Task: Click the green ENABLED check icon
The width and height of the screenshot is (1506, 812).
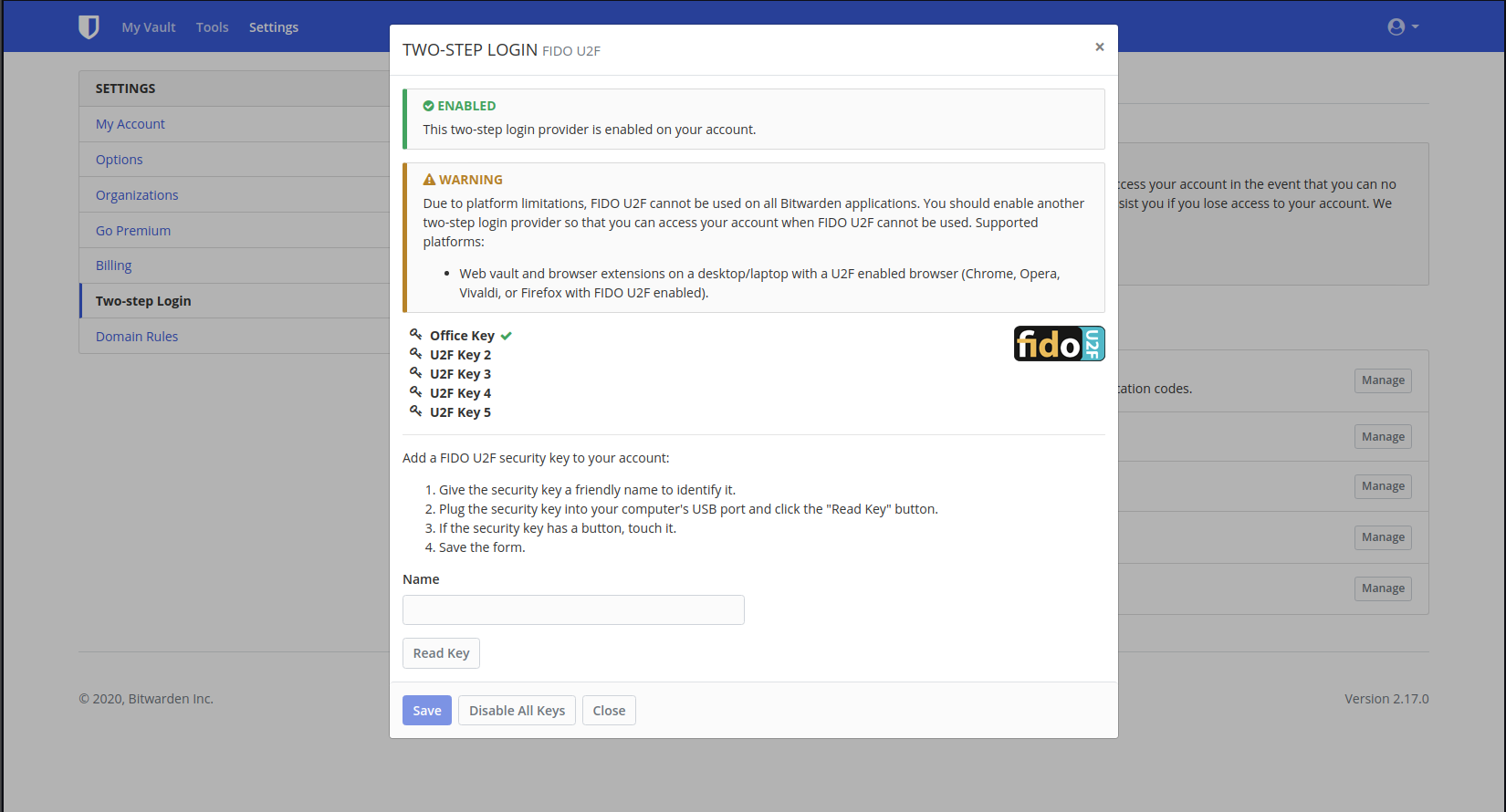Action: coord(428,106)
